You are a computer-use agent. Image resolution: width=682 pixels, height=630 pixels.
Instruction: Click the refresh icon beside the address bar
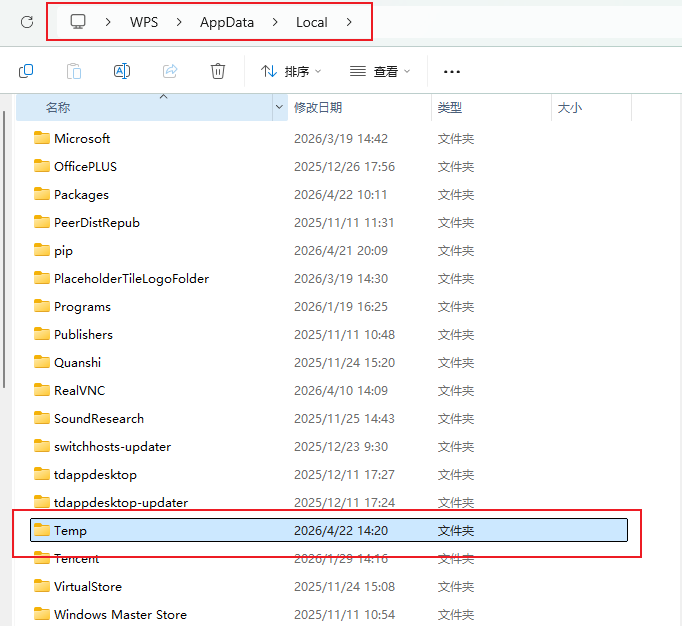pos(27,21)
